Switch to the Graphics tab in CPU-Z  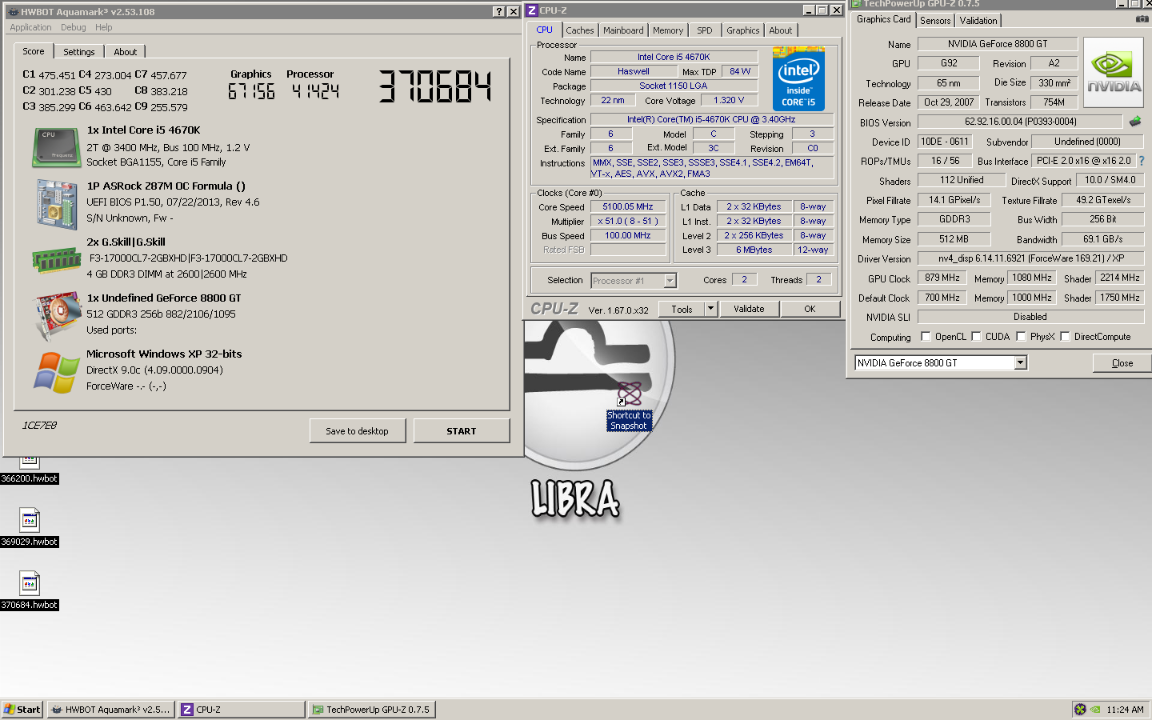click(743, 30)
